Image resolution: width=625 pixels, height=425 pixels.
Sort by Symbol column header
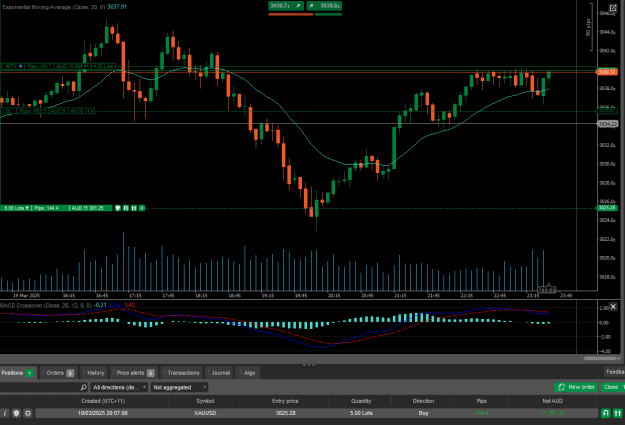coord(205,401)
